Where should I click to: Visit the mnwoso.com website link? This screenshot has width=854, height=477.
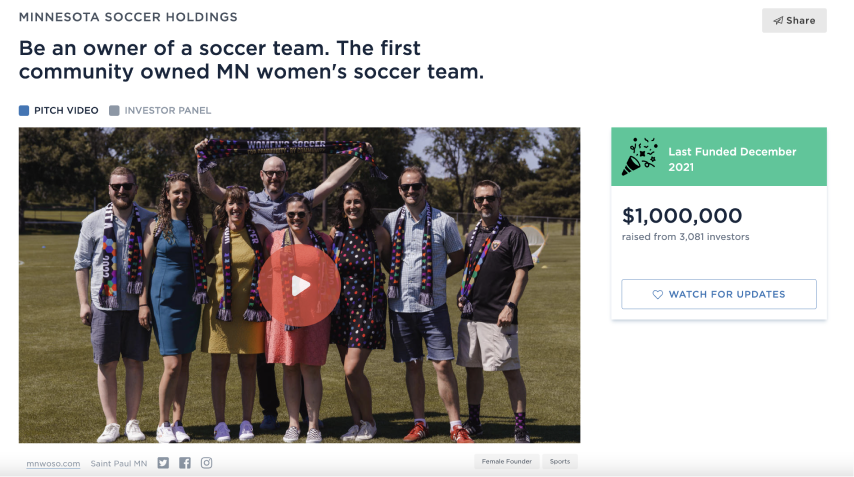(x=53, y=464)
